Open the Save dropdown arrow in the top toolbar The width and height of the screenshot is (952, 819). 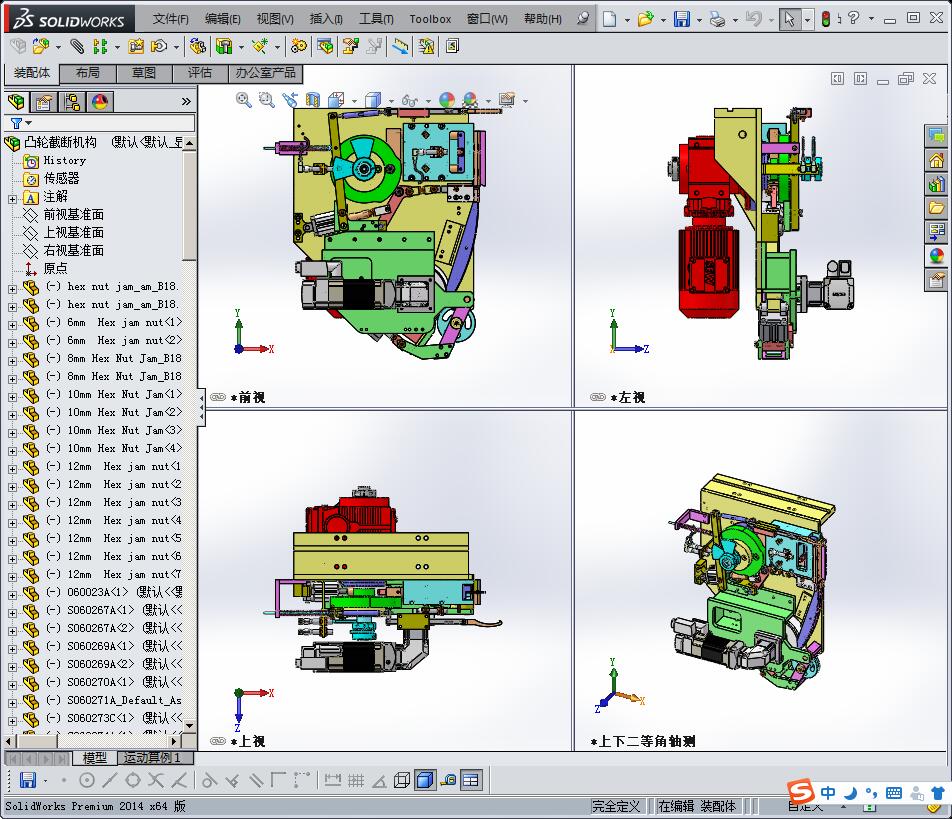coord(699,20)
